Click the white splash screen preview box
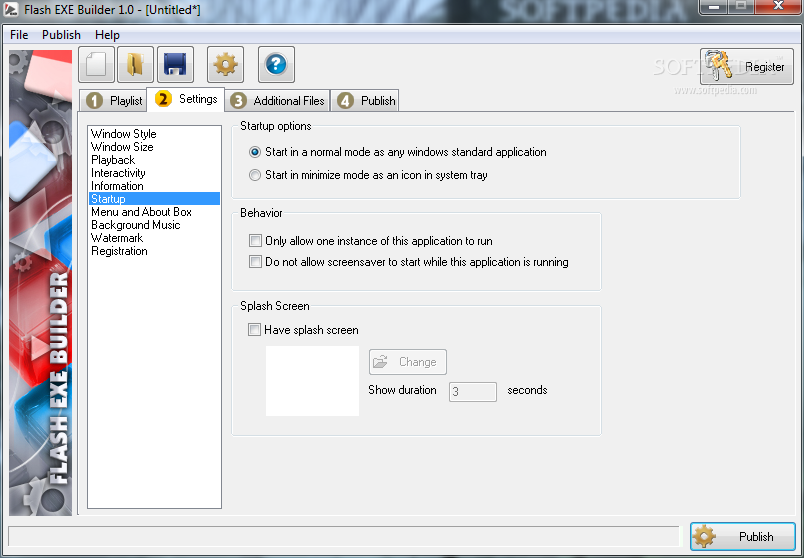The image size is (804, 558). click(312, 381)
